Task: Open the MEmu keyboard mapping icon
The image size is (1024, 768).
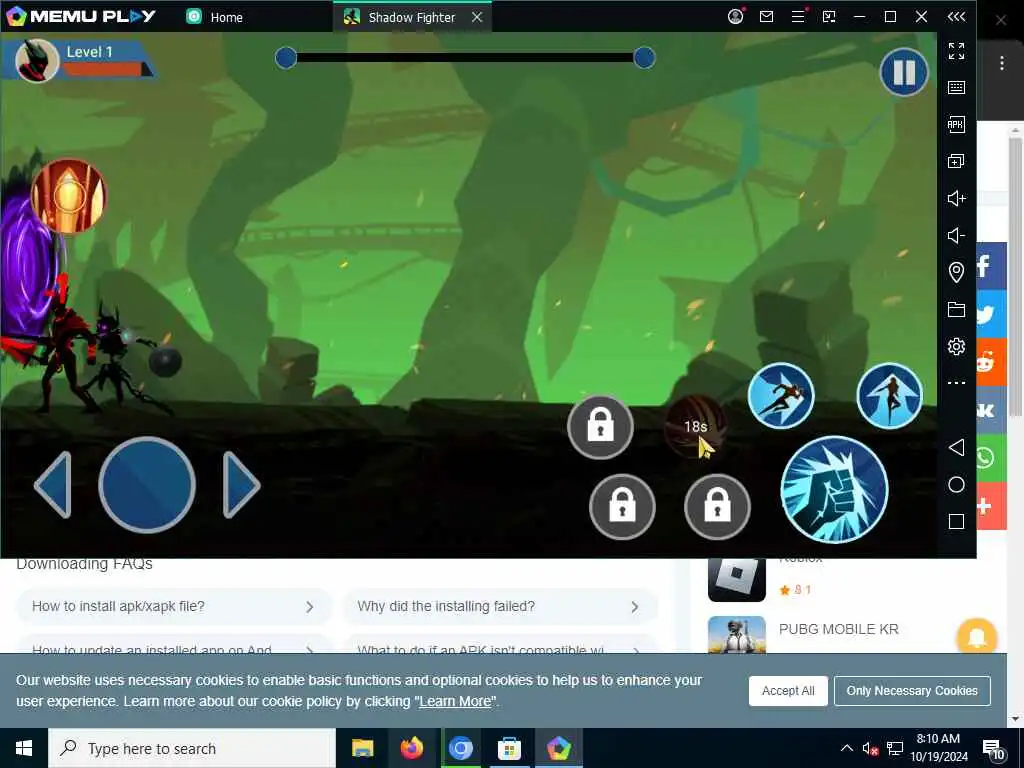Action: point(956,88)
